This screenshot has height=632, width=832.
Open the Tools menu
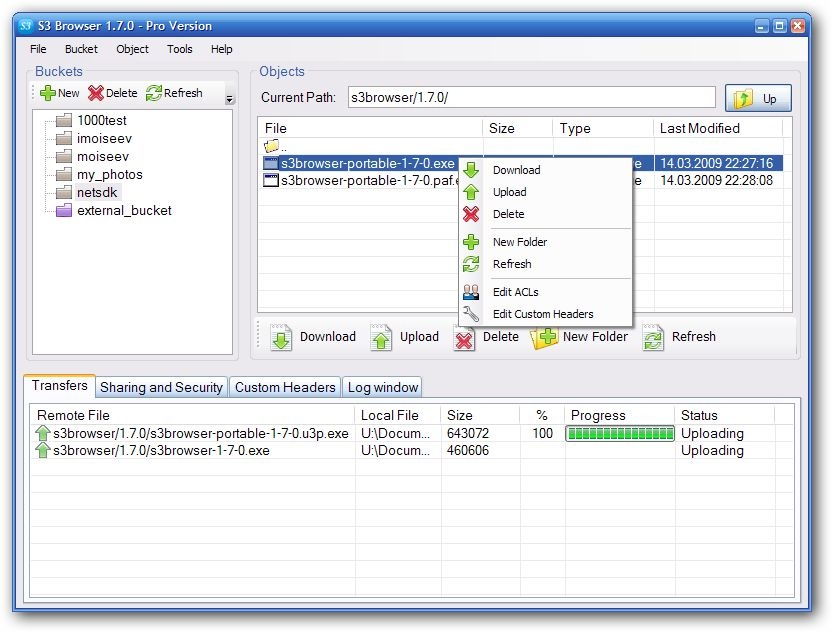click(x=180, y=49)
